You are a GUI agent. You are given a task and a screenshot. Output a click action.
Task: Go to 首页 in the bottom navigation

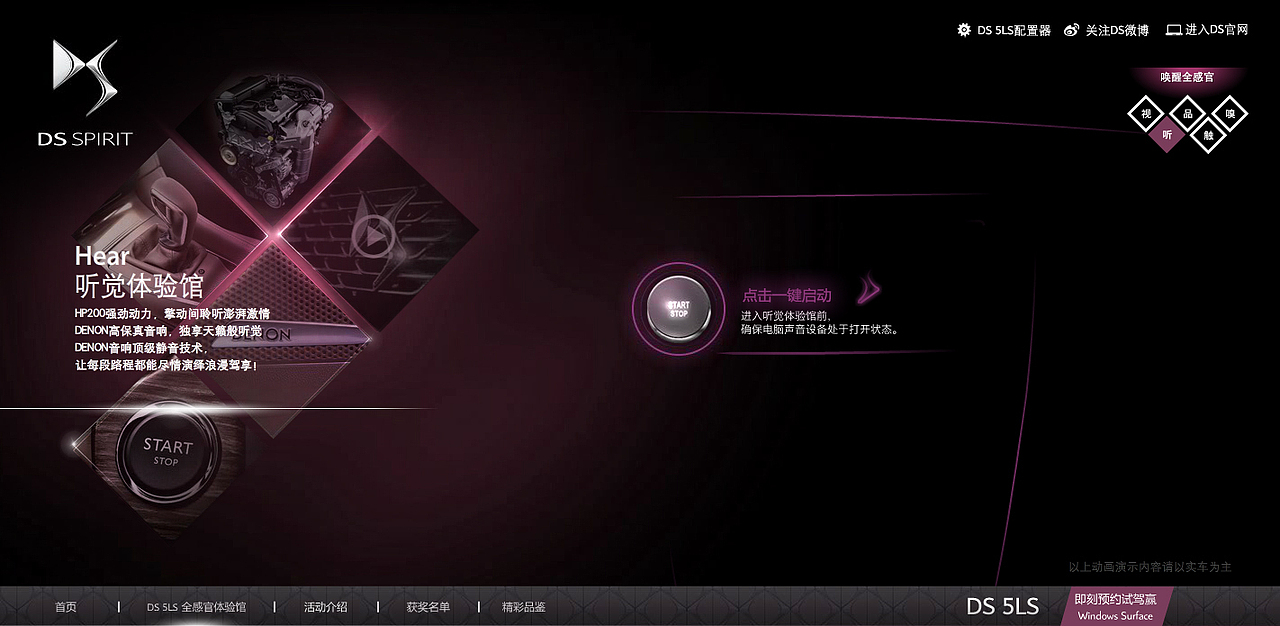(66, 607)
